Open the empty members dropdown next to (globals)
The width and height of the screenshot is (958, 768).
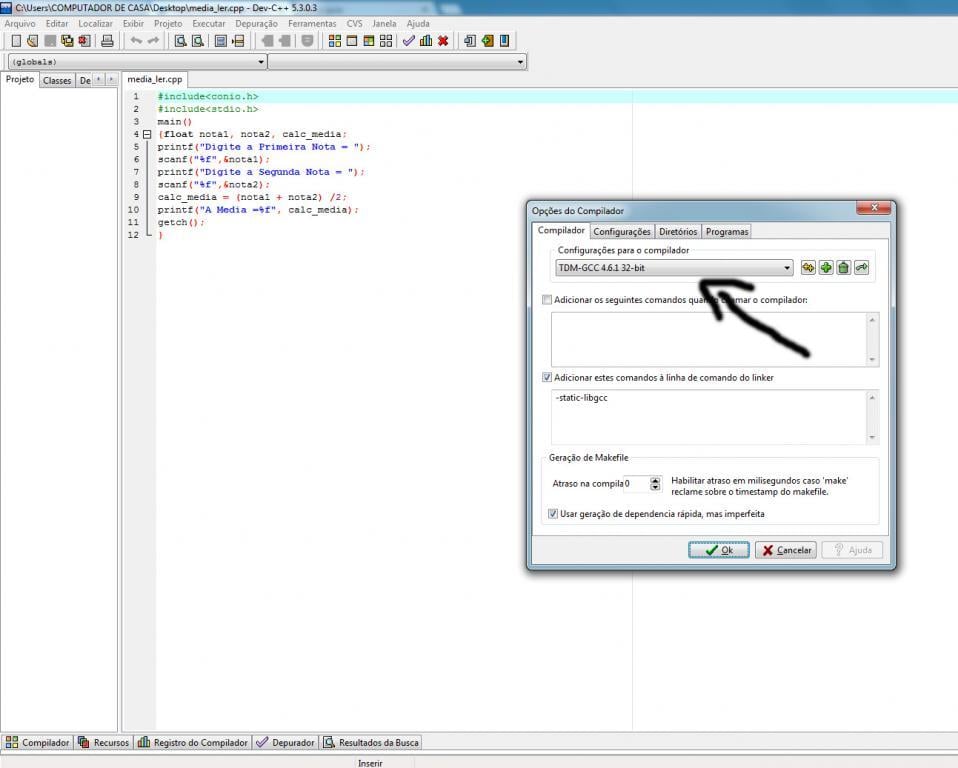pyautogui.click(x=397, y=62)
